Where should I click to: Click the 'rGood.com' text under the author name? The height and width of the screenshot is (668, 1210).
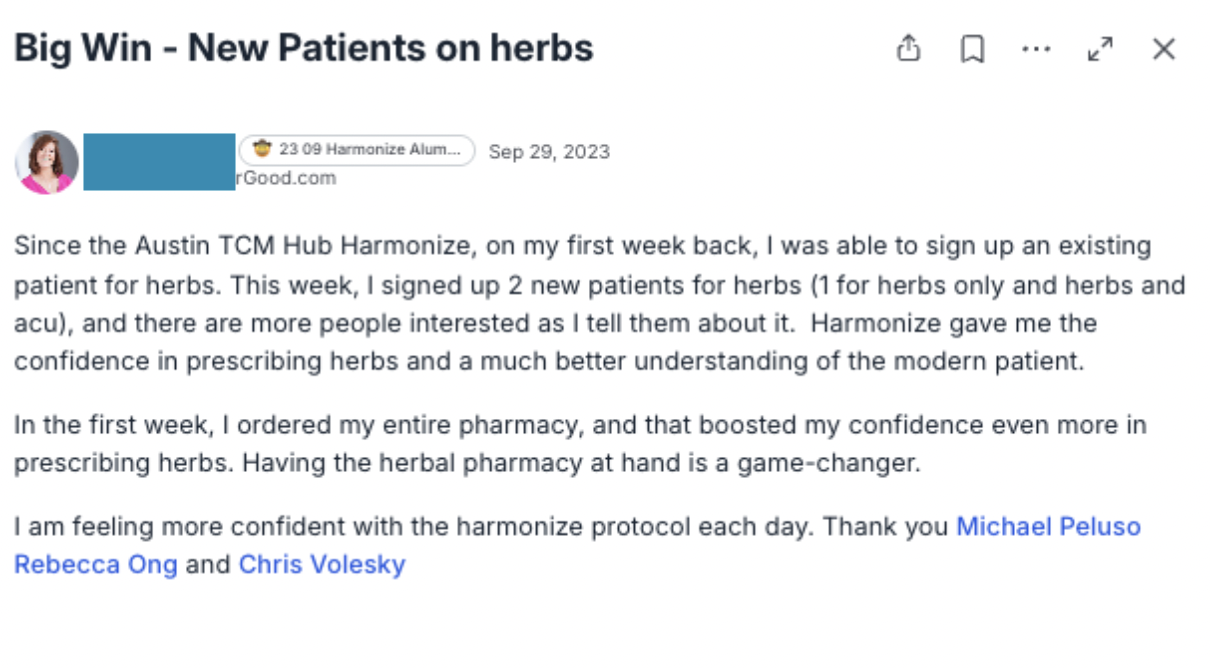(286, 178)
